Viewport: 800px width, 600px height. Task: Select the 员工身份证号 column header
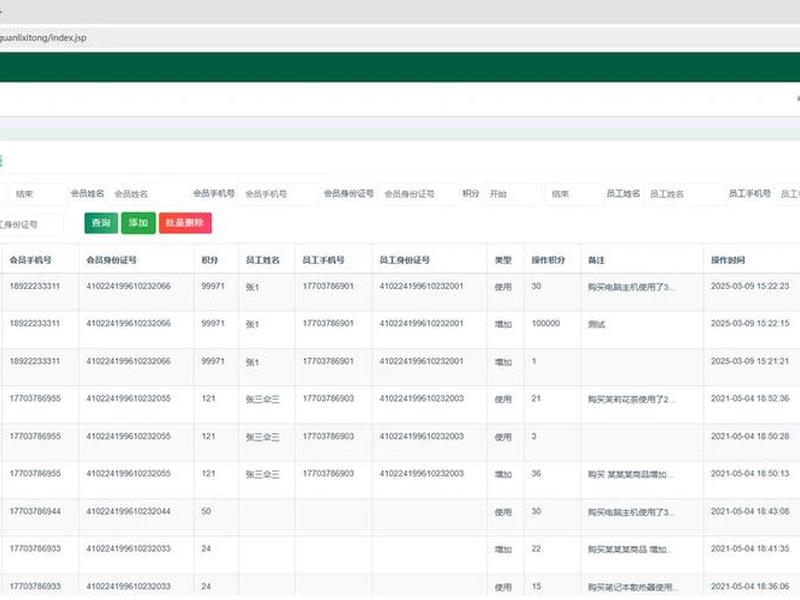coord(405,260)
